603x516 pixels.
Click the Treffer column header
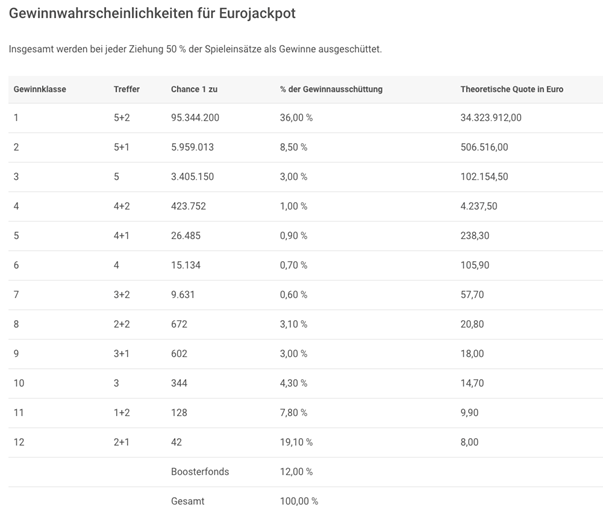[127, 89]
